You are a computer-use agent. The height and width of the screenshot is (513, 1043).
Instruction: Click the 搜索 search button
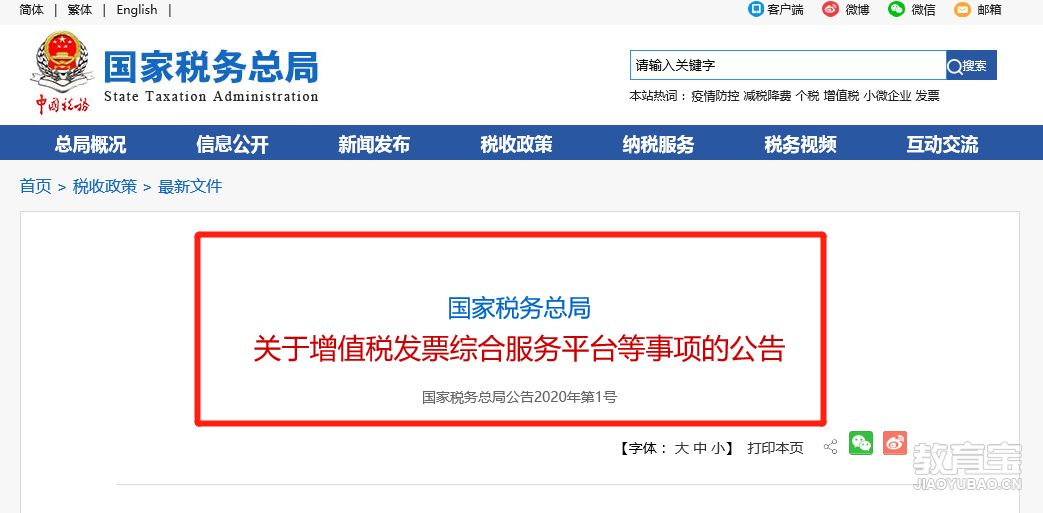pyautogui.click(x=971, y=65)
